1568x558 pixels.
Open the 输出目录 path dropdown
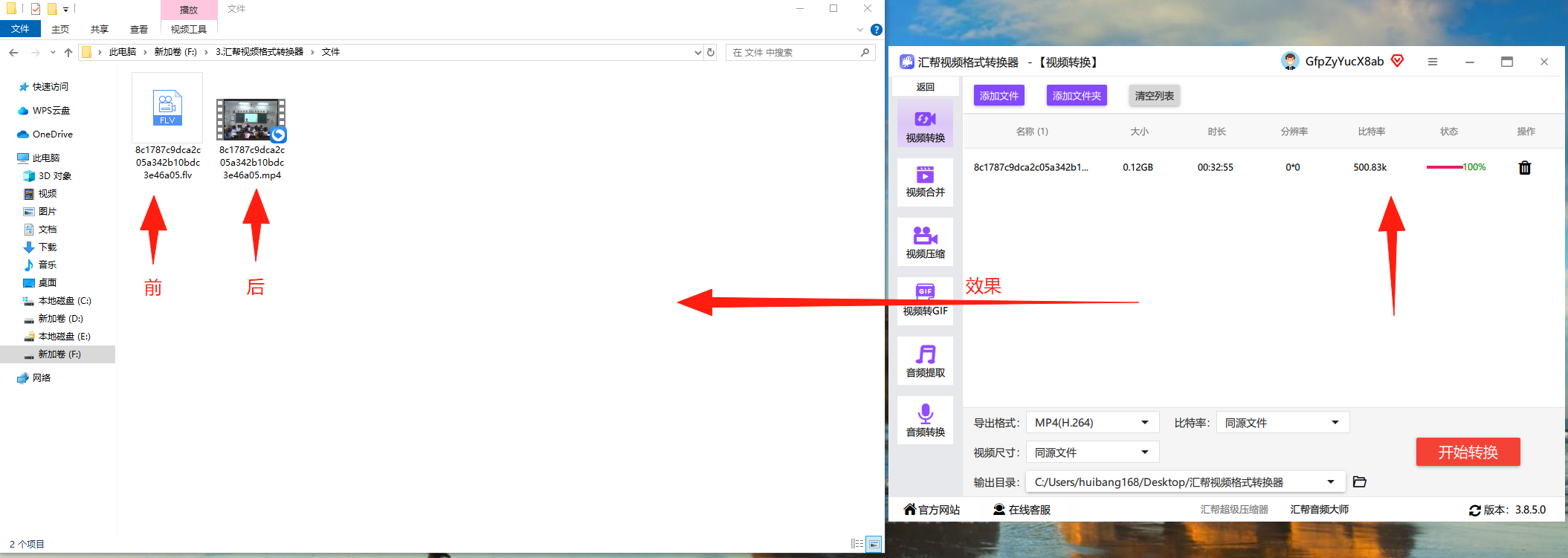(x=1185, y=482)
